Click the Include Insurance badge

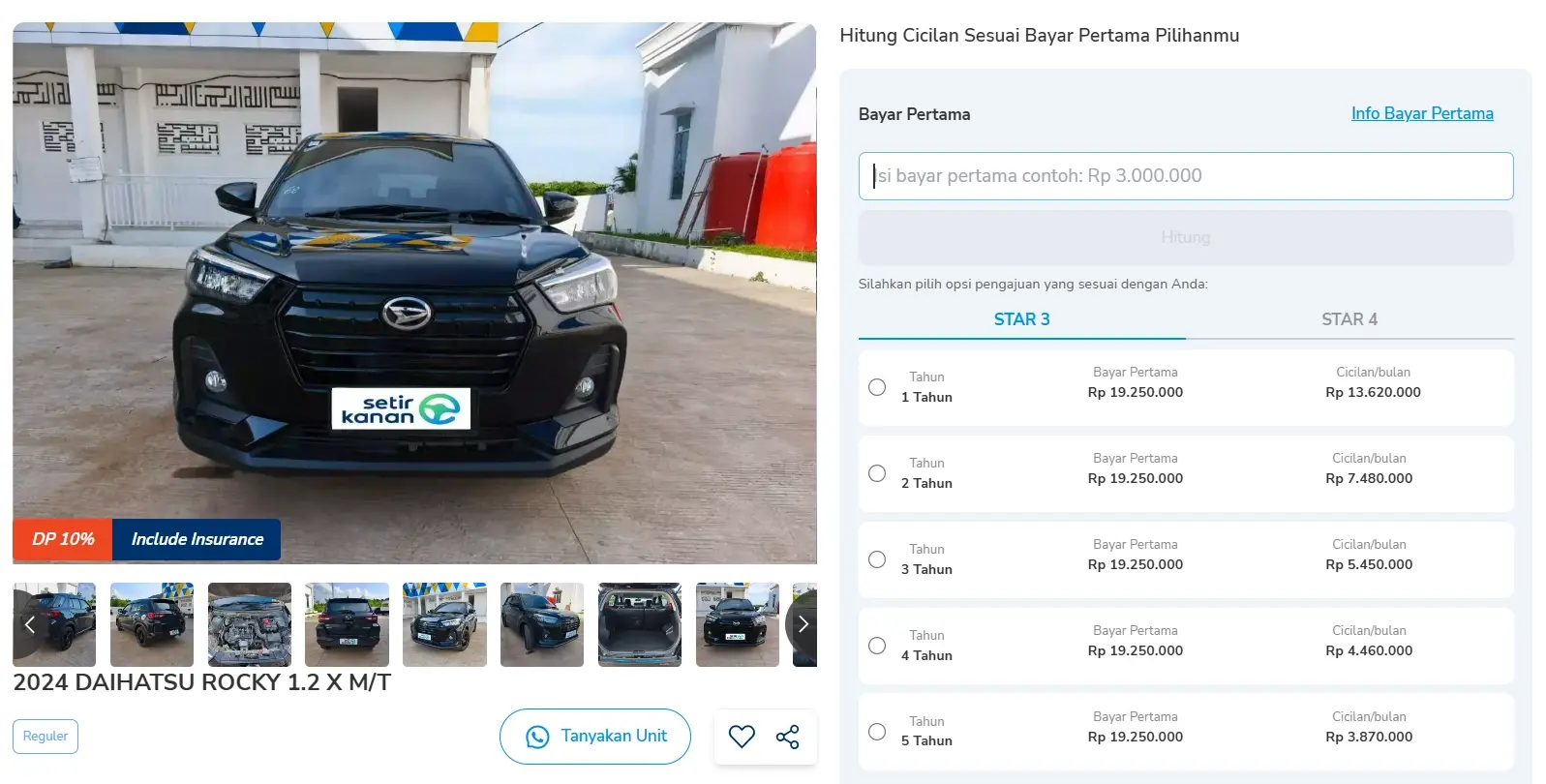click(x=197, y=539)
